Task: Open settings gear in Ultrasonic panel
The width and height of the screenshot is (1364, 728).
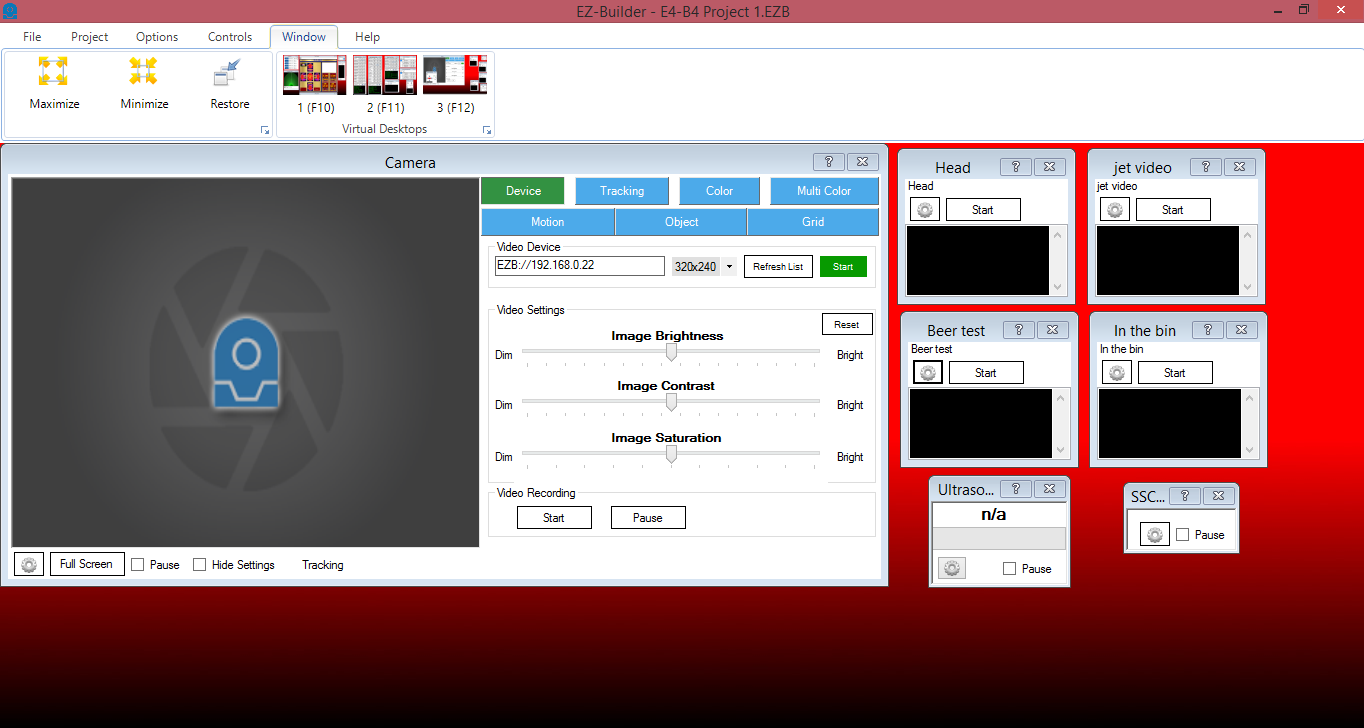Action: 952,568
